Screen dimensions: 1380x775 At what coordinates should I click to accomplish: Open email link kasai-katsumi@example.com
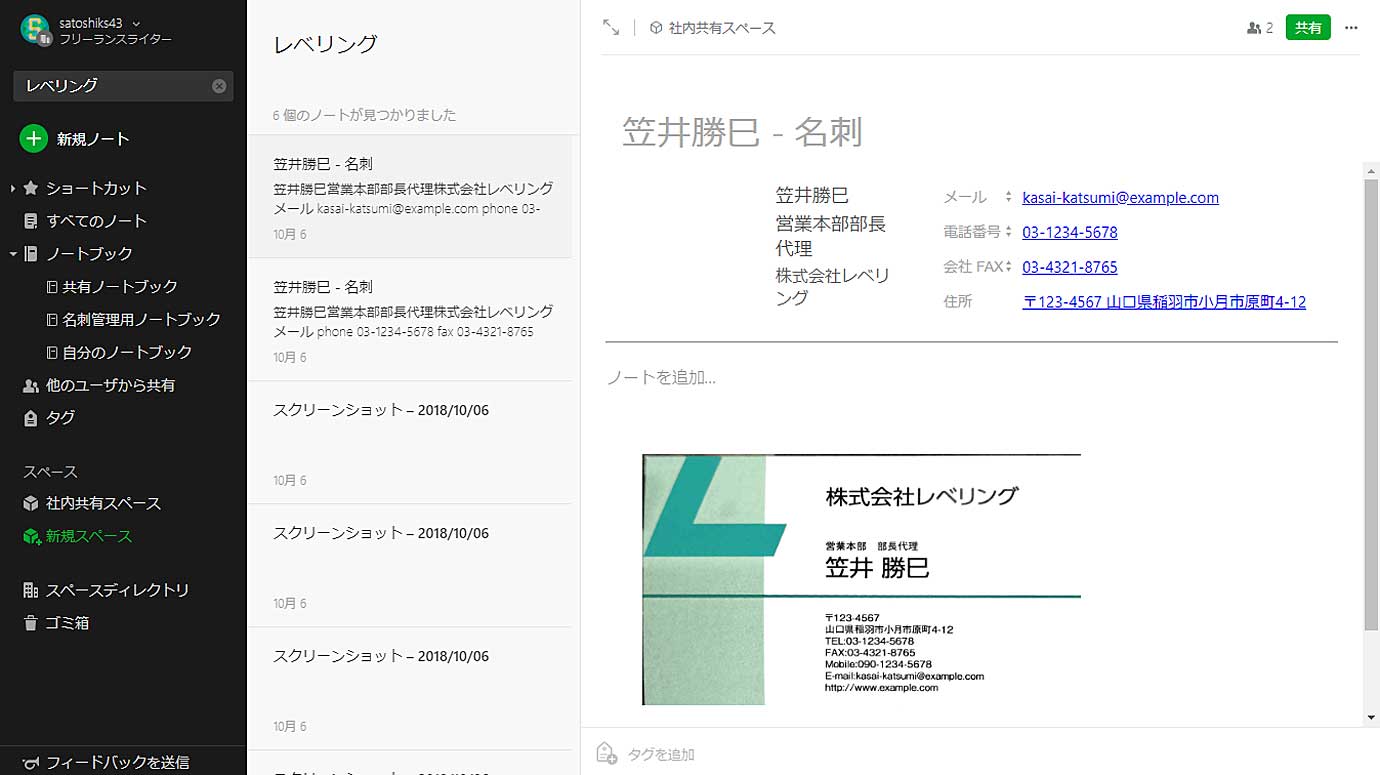coord(1120,197)
